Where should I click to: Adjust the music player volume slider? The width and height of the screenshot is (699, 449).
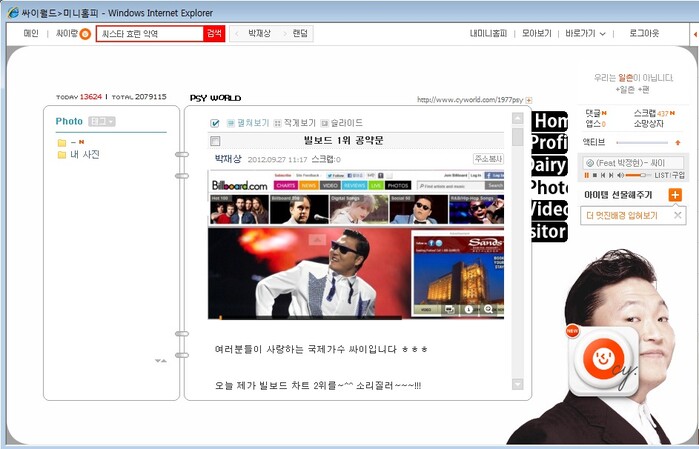click(638, 176)
